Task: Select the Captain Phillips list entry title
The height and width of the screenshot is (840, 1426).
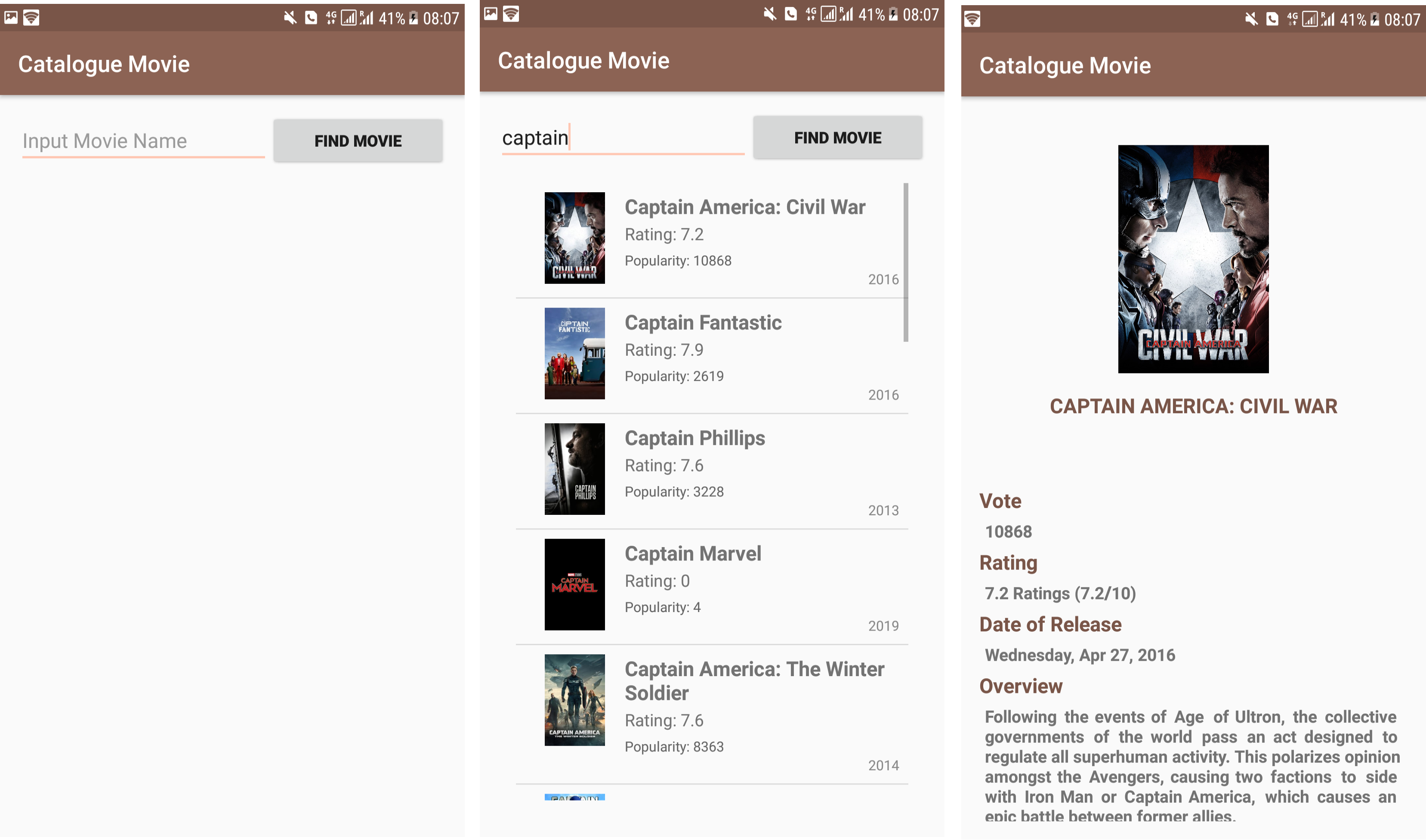Action: 694,438
